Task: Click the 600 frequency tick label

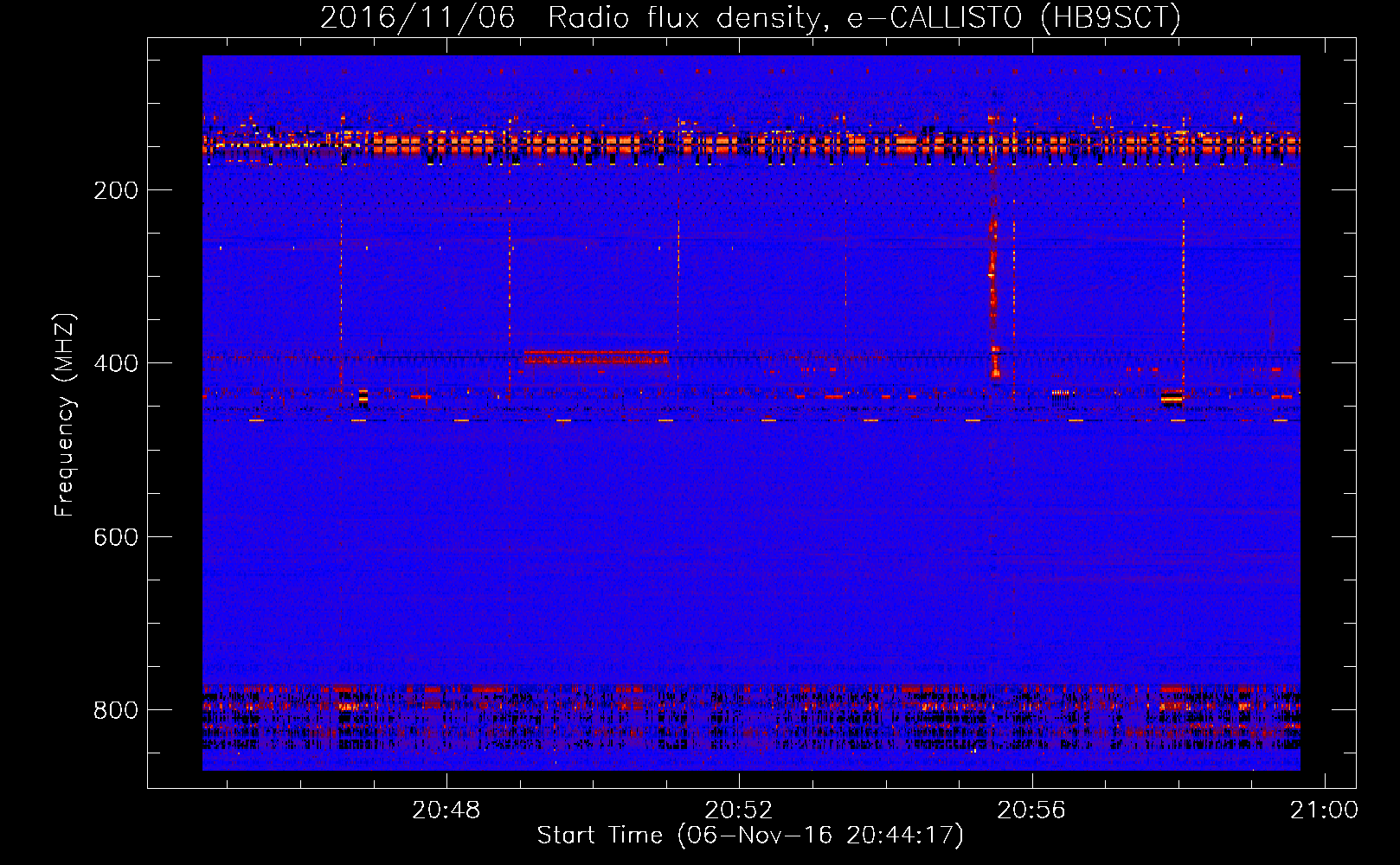Action: (116, 537)
